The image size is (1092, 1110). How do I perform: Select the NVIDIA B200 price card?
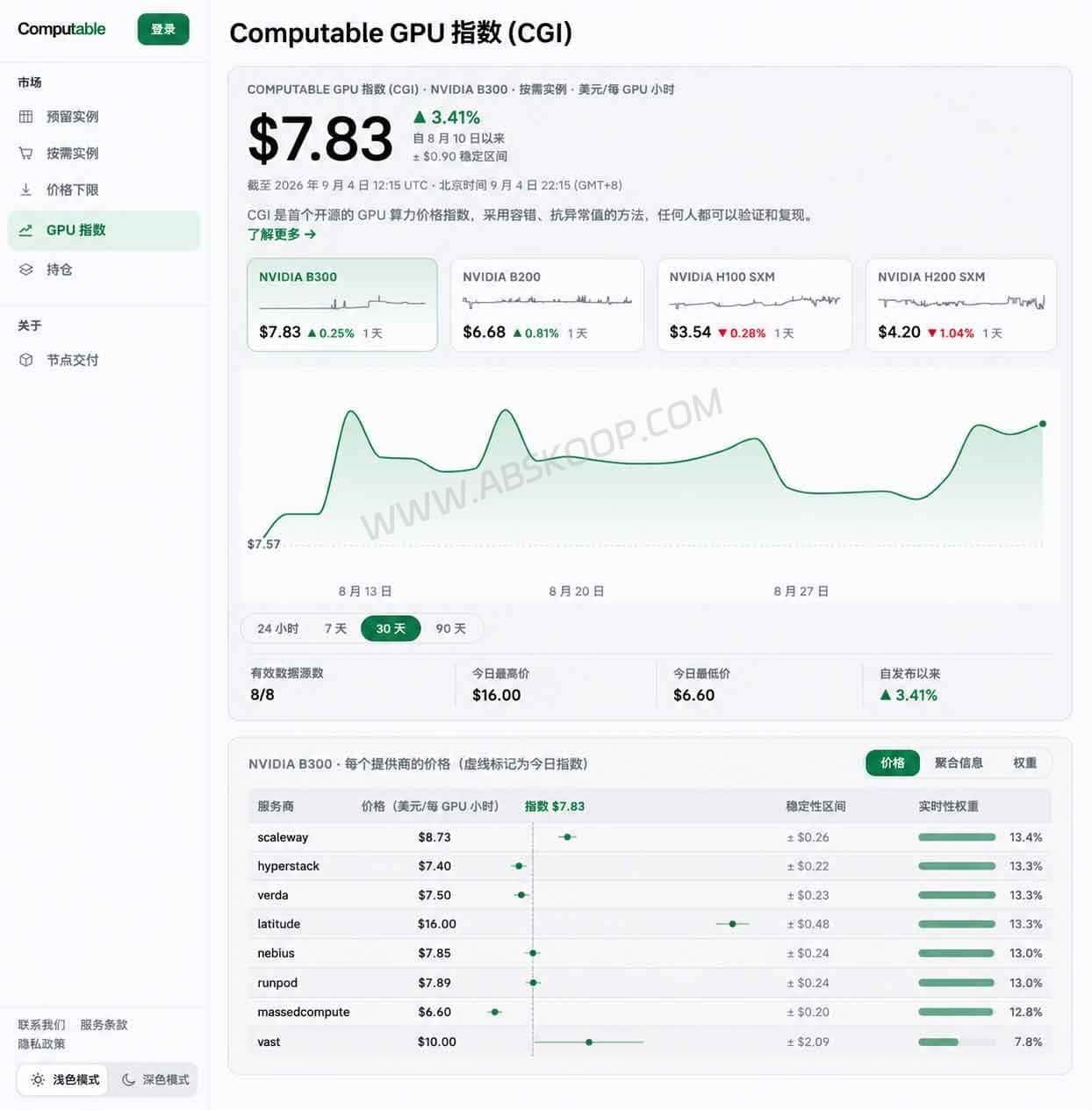pos(547,304)
